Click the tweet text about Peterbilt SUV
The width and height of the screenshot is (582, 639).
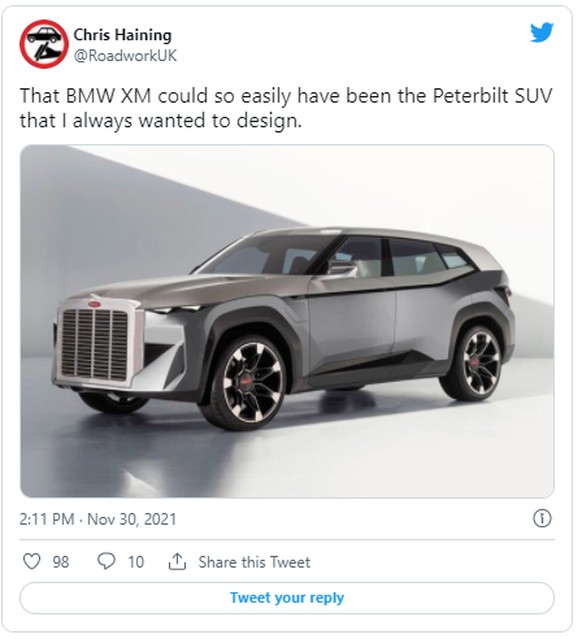[x=286, y=108]
